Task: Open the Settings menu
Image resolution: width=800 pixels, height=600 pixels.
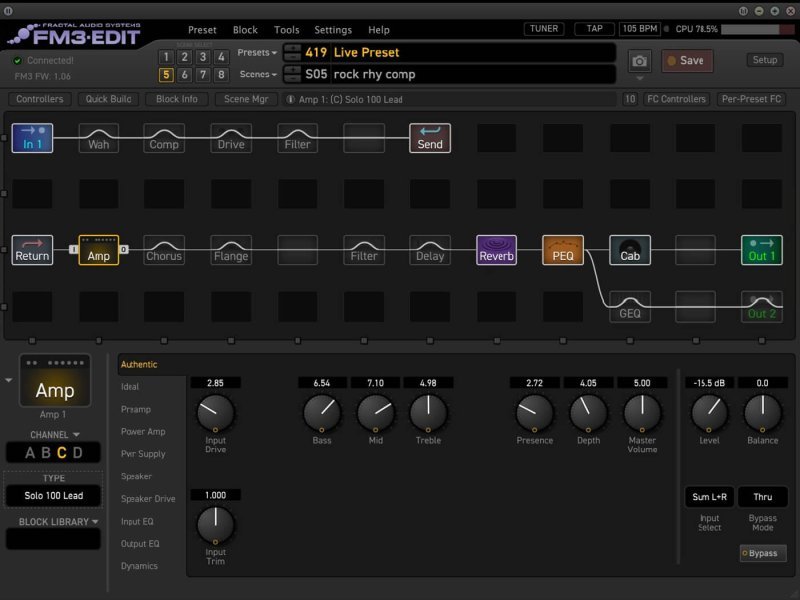Action: point(333,29)
